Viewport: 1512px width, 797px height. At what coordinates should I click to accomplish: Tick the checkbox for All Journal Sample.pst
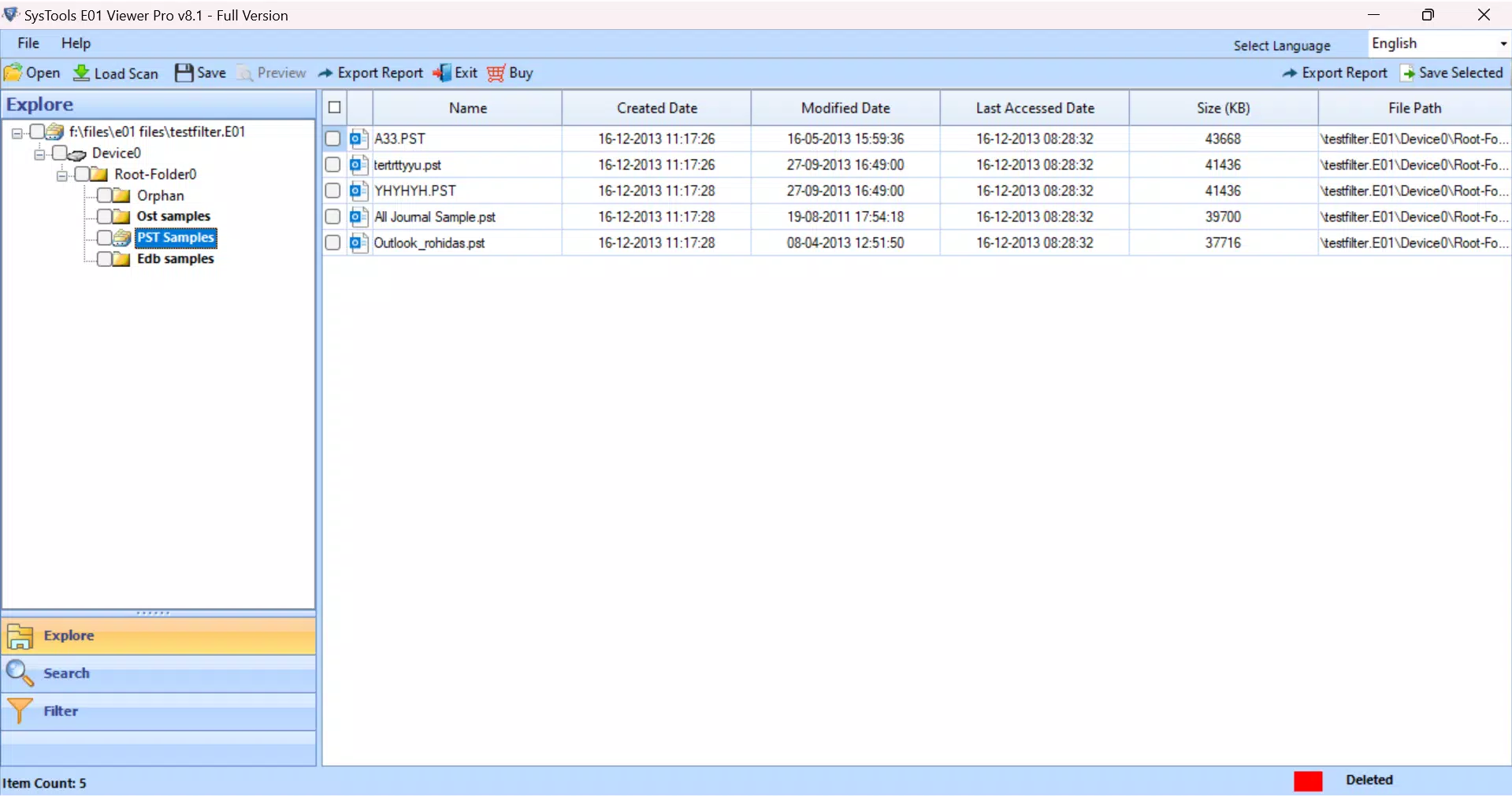(333, 217)
